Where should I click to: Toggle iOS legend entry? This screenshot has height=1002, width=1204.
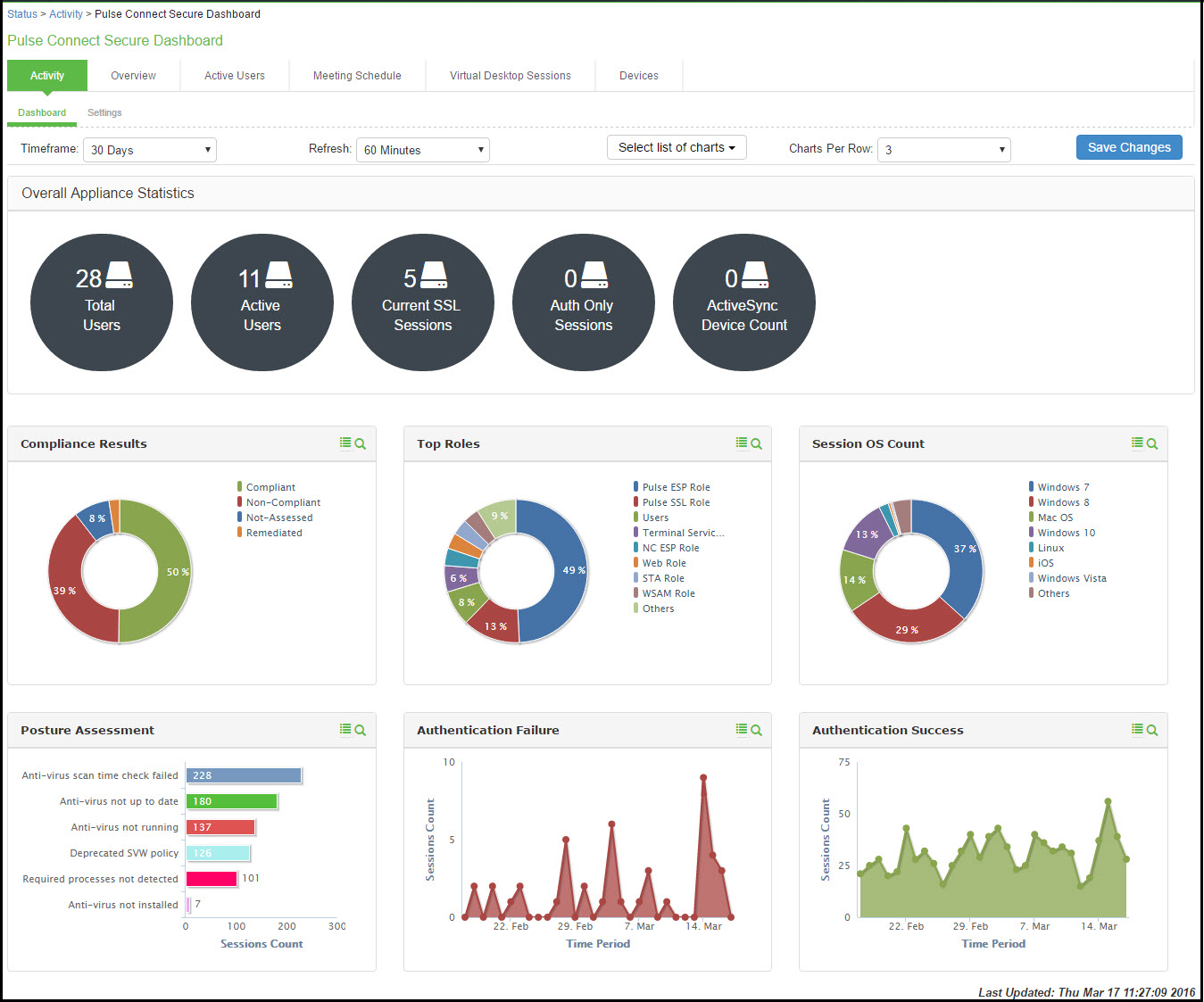(x=1042, y=563)
